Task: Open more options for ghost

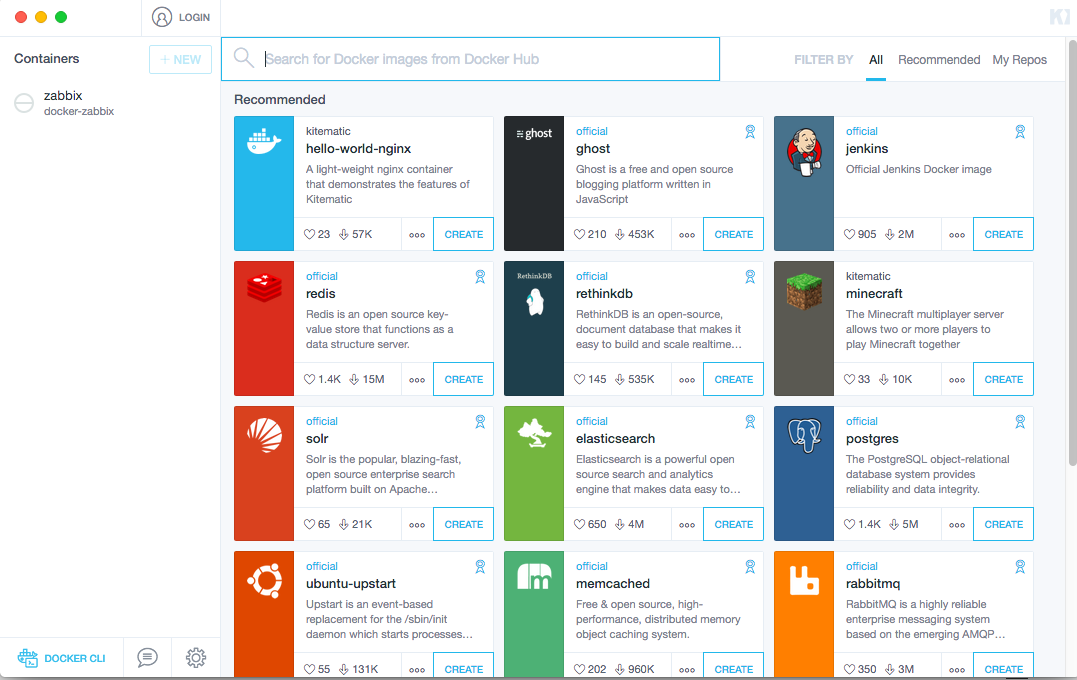Action: pyautogui.click(x=687, y=235)
